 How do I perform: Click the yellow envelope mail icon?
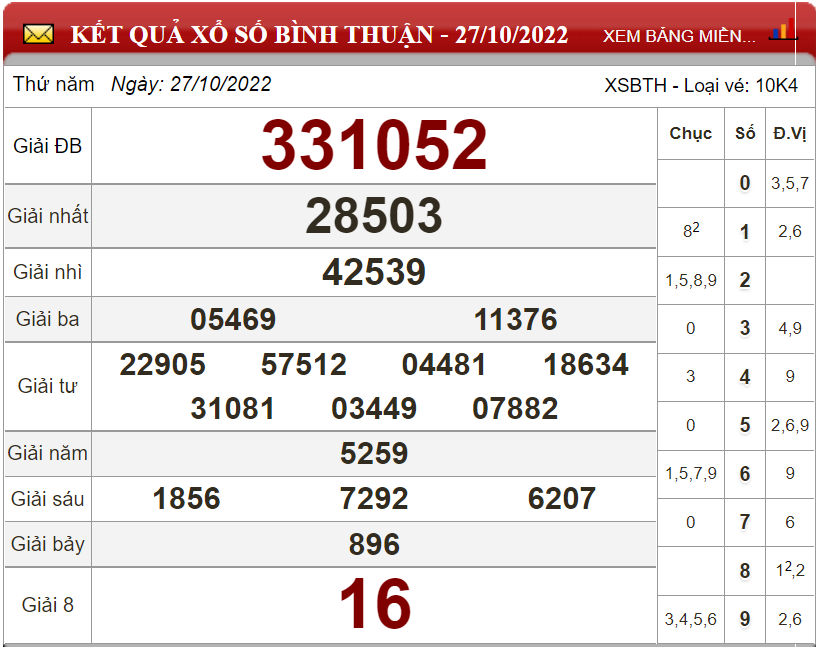coord(38,35)
